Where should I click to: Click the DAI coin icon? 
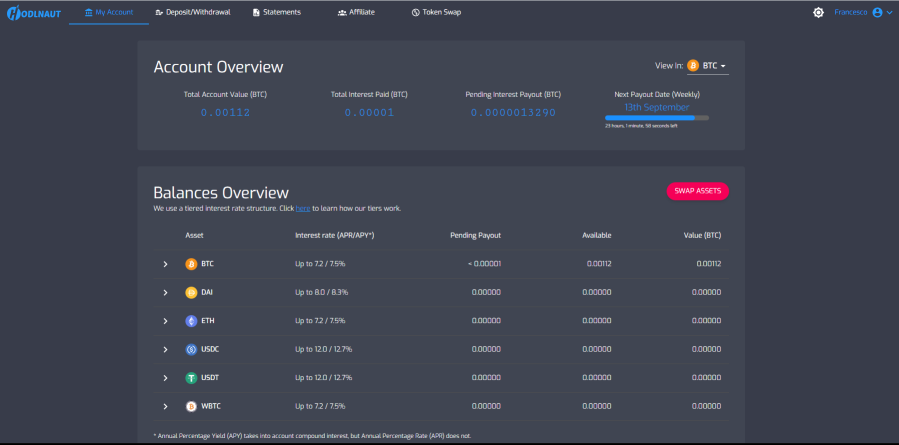191,292
